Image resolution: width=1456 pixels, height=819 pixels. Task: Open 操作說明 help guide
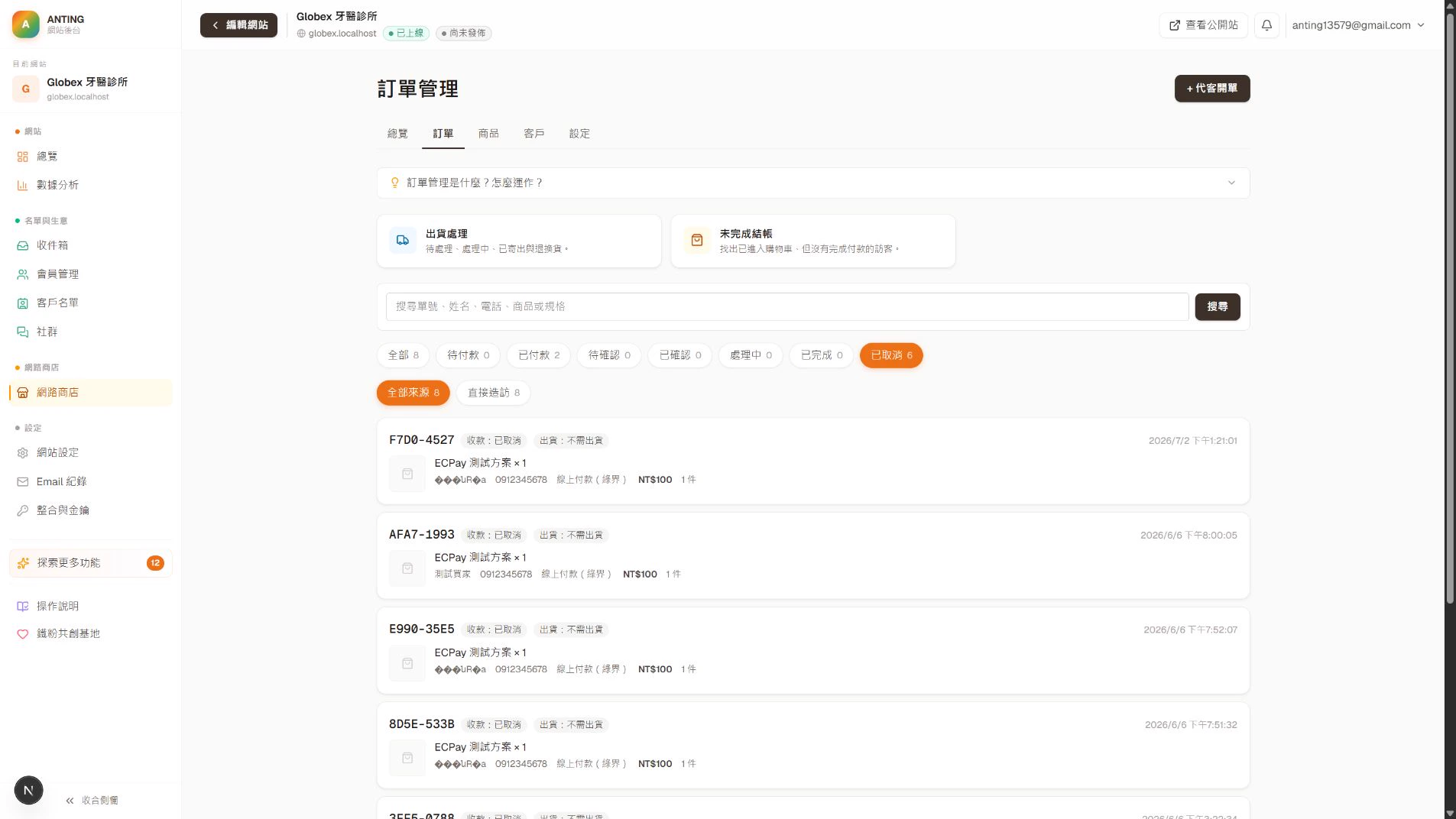tap(90, 606)
